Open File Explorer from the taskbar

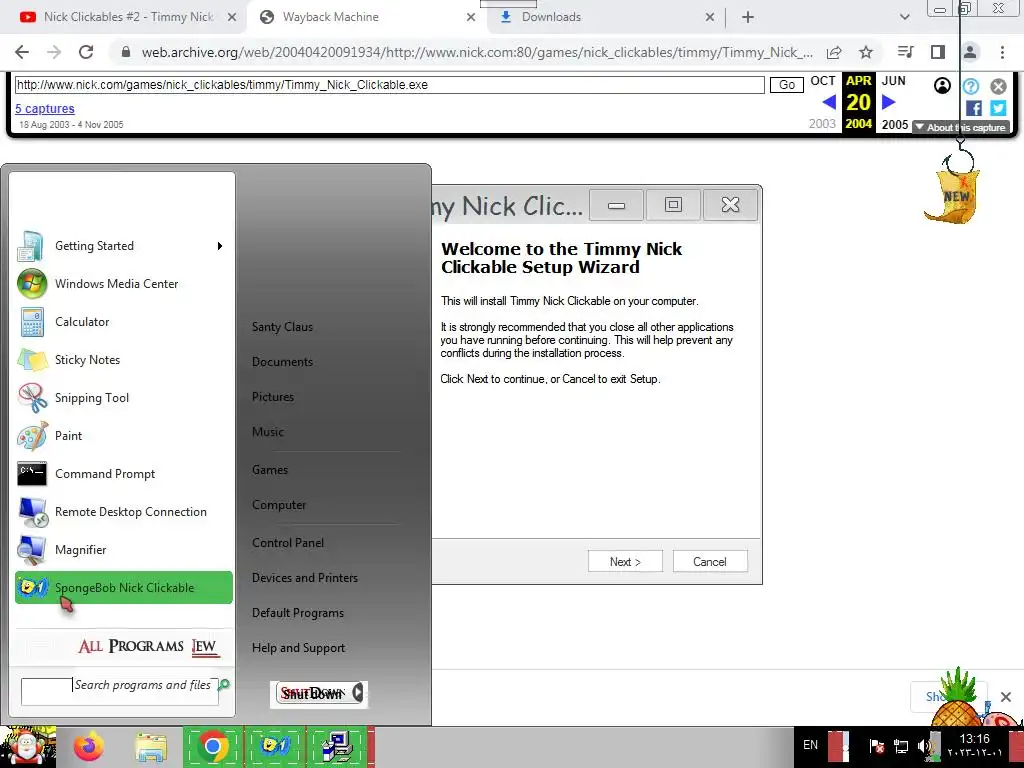[x=151, y=746]
